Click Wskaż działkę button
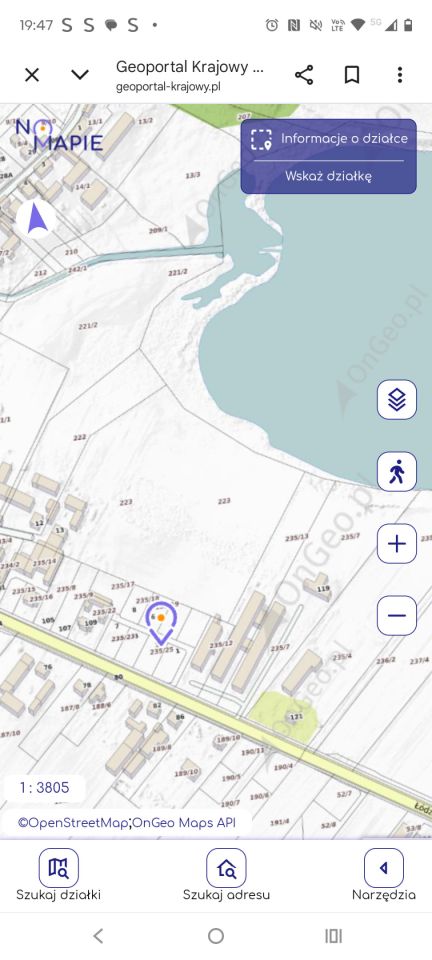The width and height of the screenshot is (432, 960). pos(329,176)
